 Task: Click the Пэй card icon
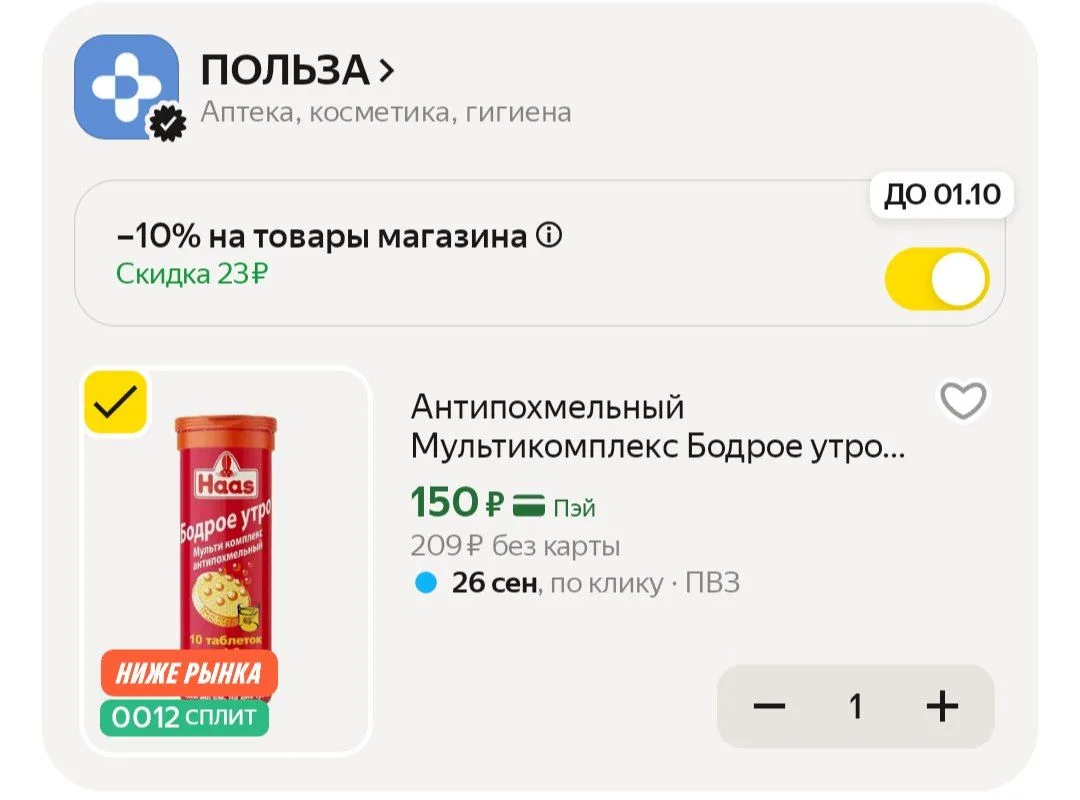529,506
